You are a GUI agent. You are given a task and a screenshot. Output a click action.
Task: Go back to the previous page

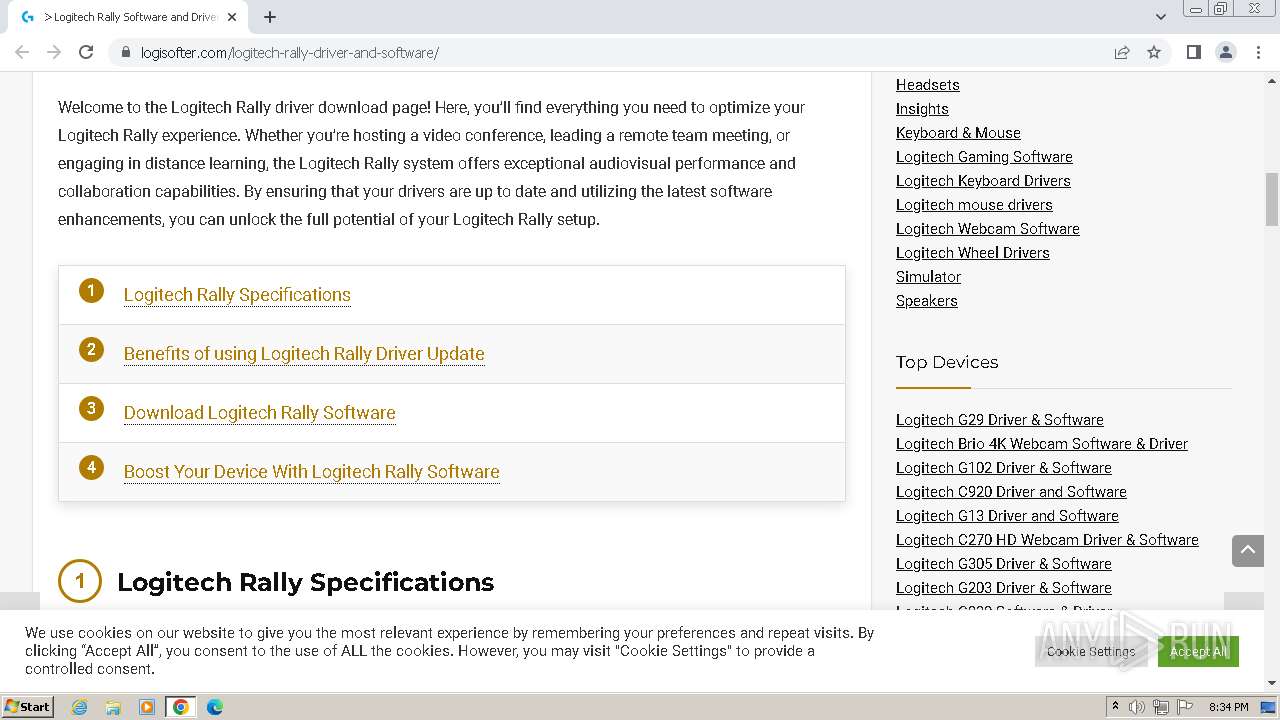(22, 52)
